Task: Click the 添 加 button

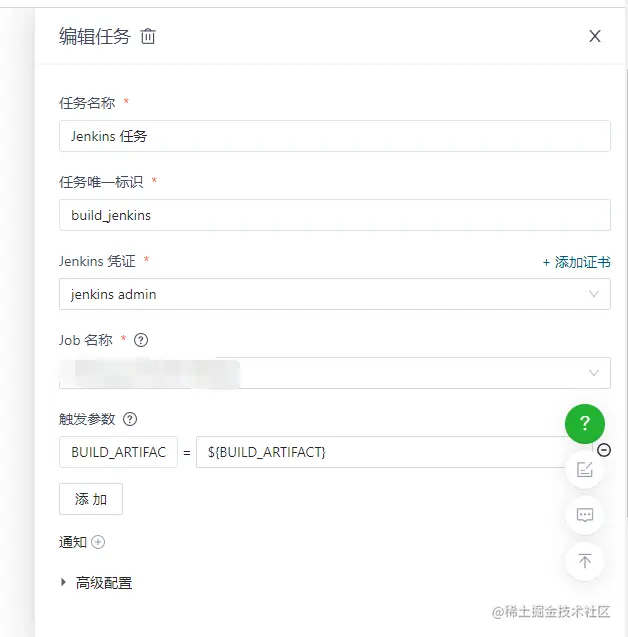Action: point(91,499)
